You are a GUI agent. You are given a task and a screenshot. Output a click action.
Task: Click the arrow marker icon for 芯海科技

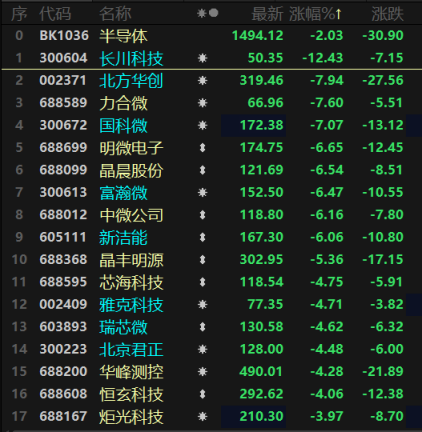click(202, 282)
